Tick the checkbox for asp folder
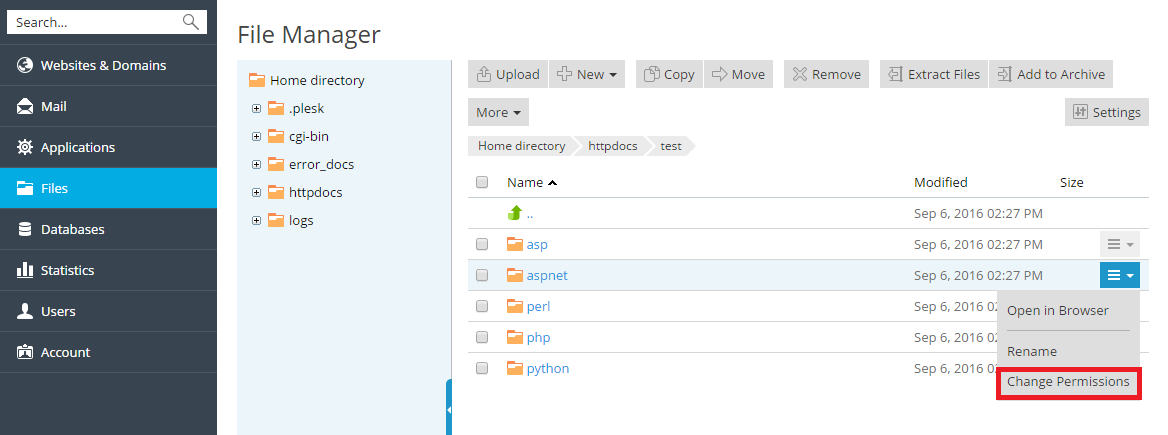 pyautogui.click(x=482, y=244)
